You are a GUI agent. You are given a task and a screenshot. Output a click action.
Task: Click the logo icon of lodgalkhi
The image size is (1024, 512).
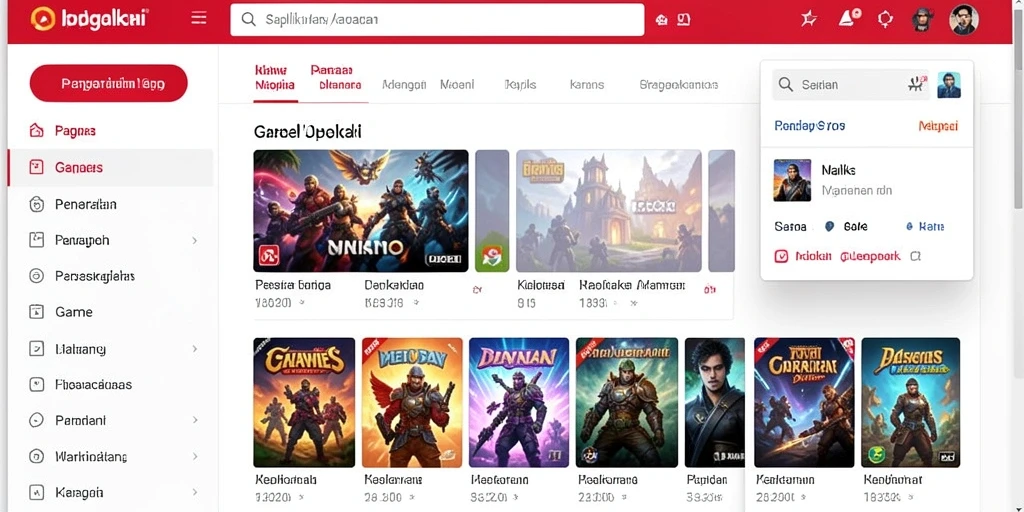[42, 19]
